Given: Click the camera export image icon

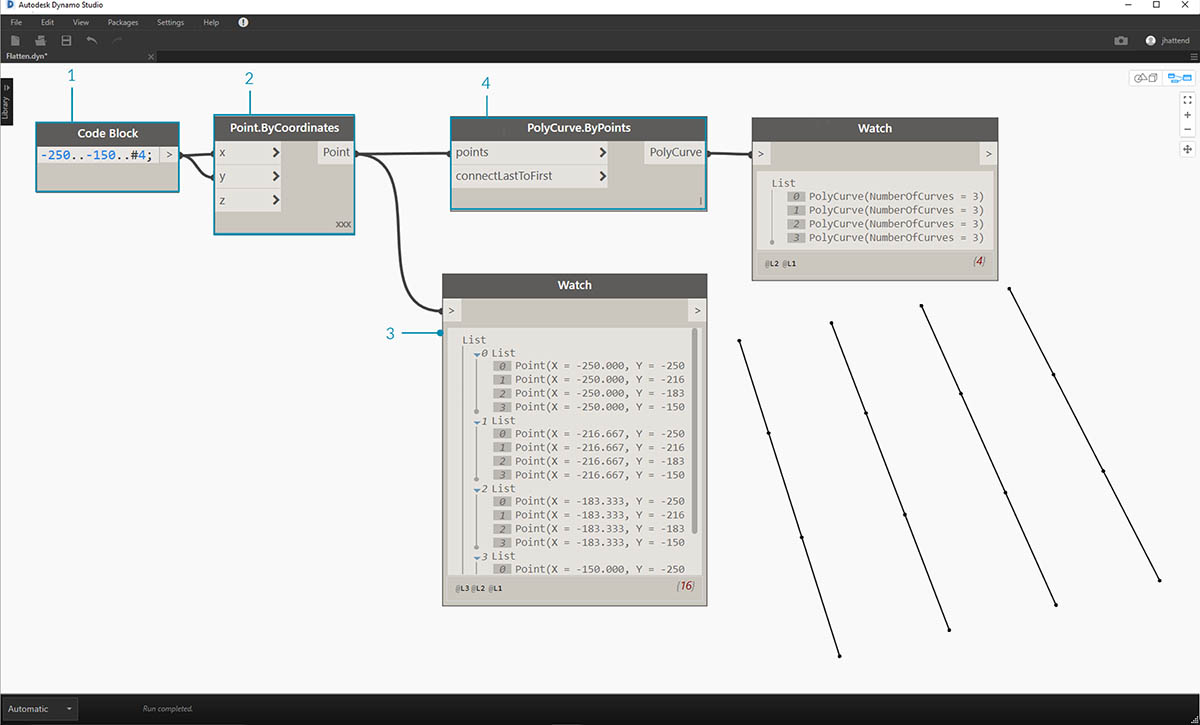Looking at the screenshot, I should [1121, 41].
